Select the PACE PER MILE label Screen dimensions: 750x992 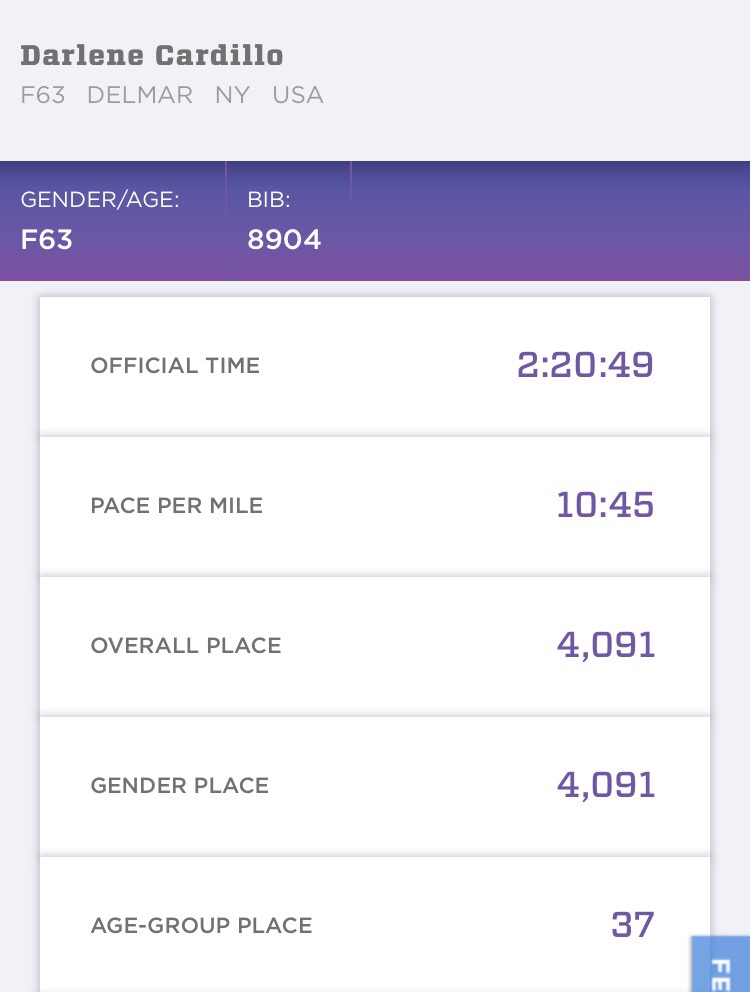(177, 506)
